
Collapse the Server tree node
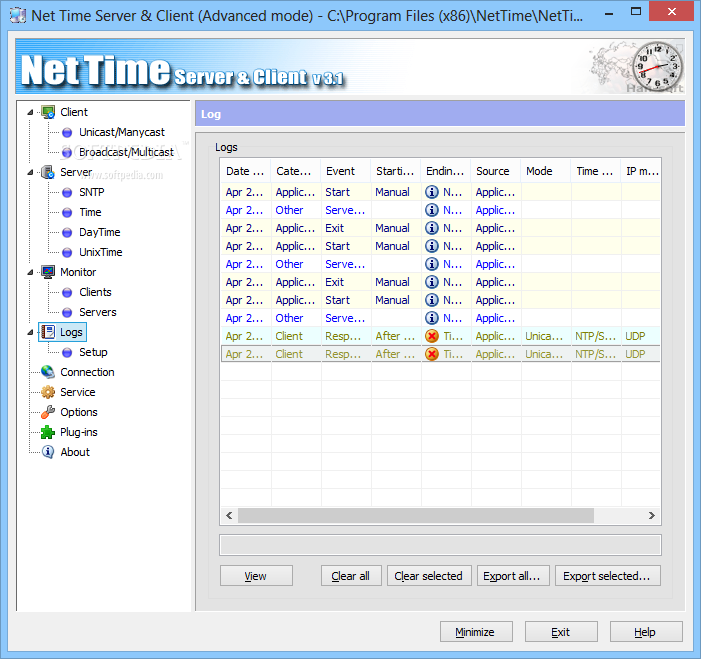coord(30,172)
